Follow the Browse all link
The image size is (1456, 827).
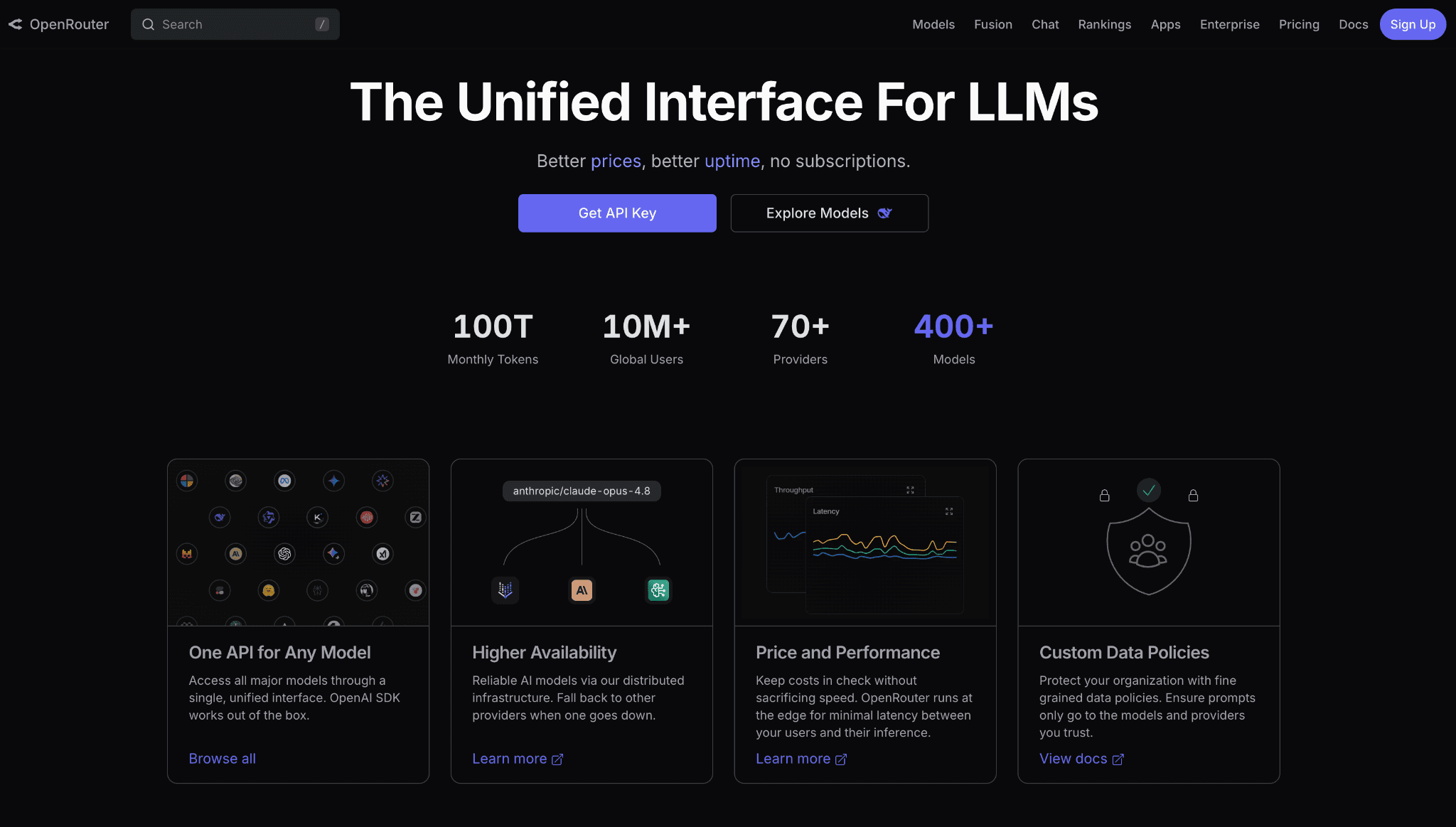(223, 759)
